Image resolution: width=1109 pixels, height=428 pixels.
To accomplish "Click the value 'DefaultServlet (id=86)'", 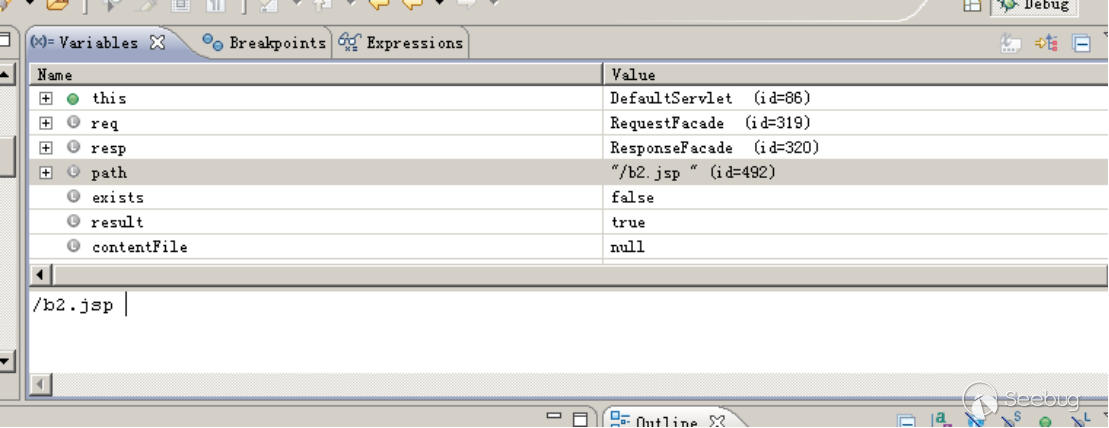I will [x=710, y=98].
